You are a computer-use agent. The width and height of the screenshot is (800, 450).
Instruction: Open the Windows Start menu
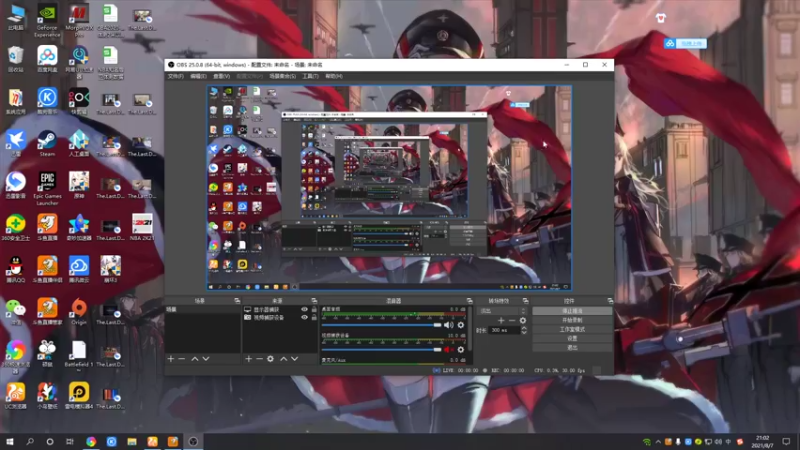9,442
